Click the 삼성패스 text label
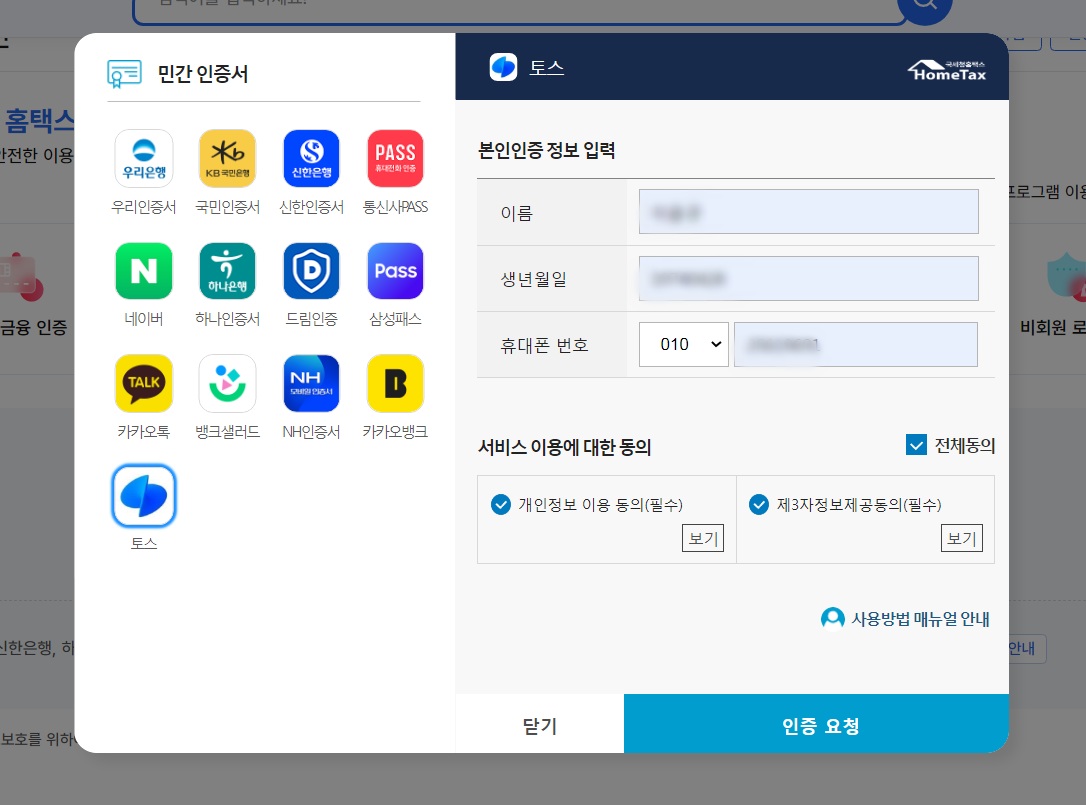Image resolution: width=1086 pixels, height=805 pixels. tap(395, 319)
